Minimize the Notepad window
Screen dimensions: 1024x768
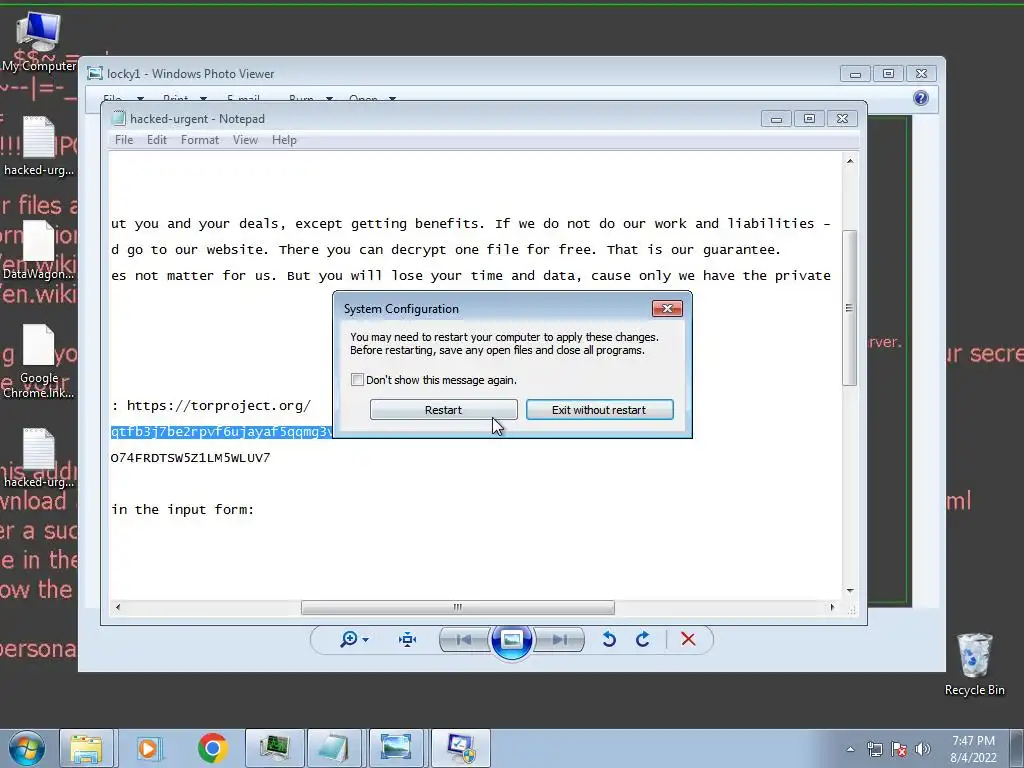coord(776,119)
